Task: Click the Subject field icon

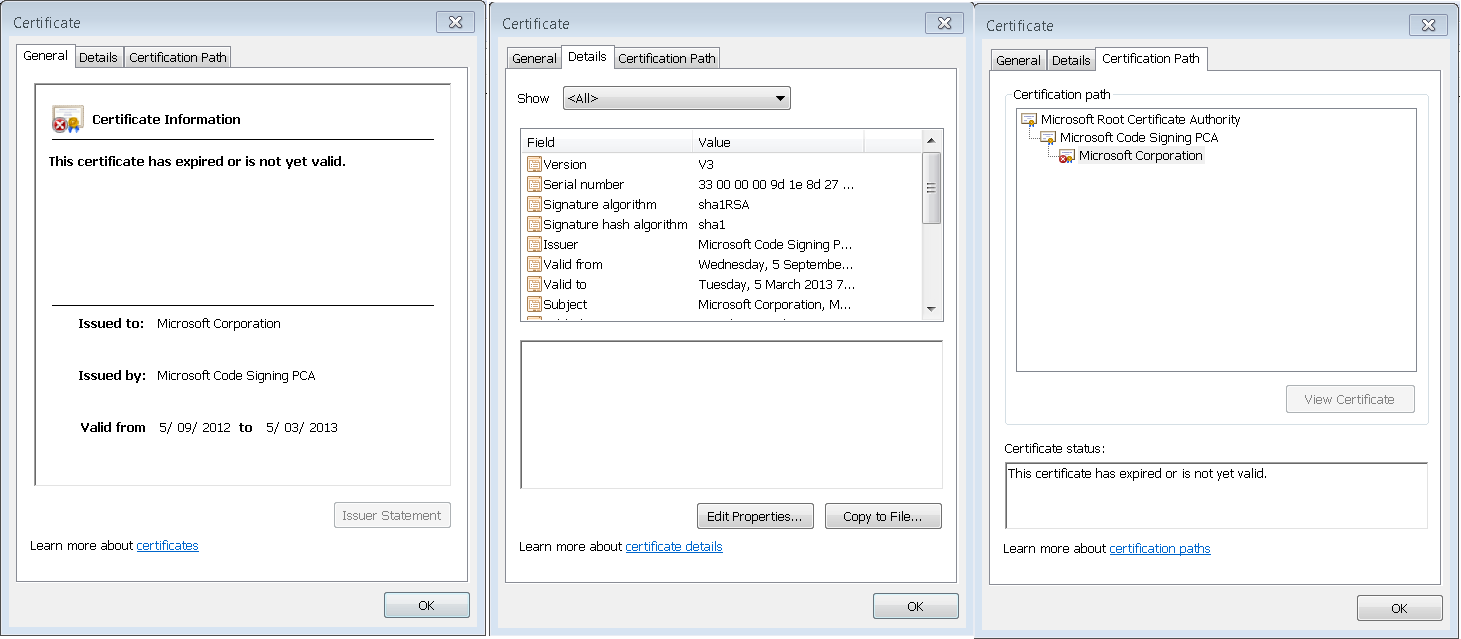Action: click(x=534, y=304)
